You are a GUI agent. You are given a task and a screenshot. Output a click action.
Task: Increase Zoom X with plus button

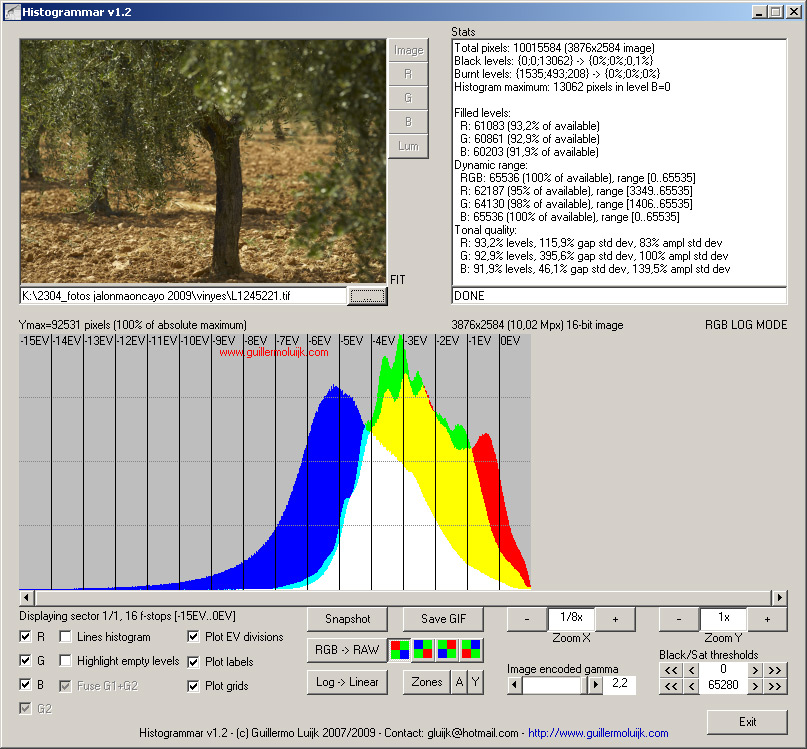pos(615,619)
